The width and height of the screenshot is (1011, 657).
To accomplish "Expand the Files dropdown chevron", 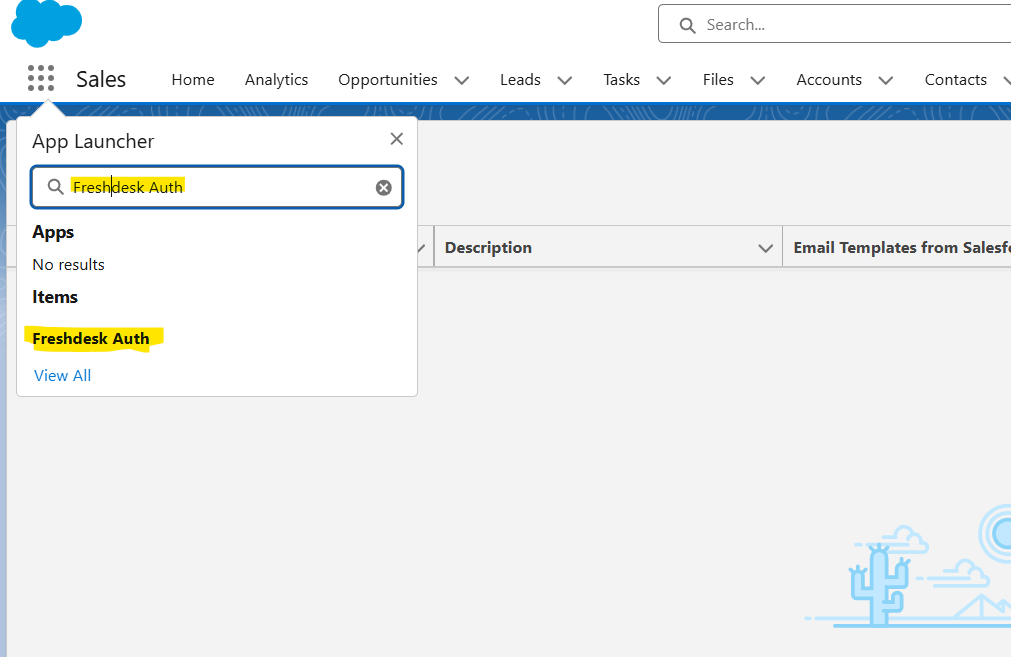I will pos(758,81).
